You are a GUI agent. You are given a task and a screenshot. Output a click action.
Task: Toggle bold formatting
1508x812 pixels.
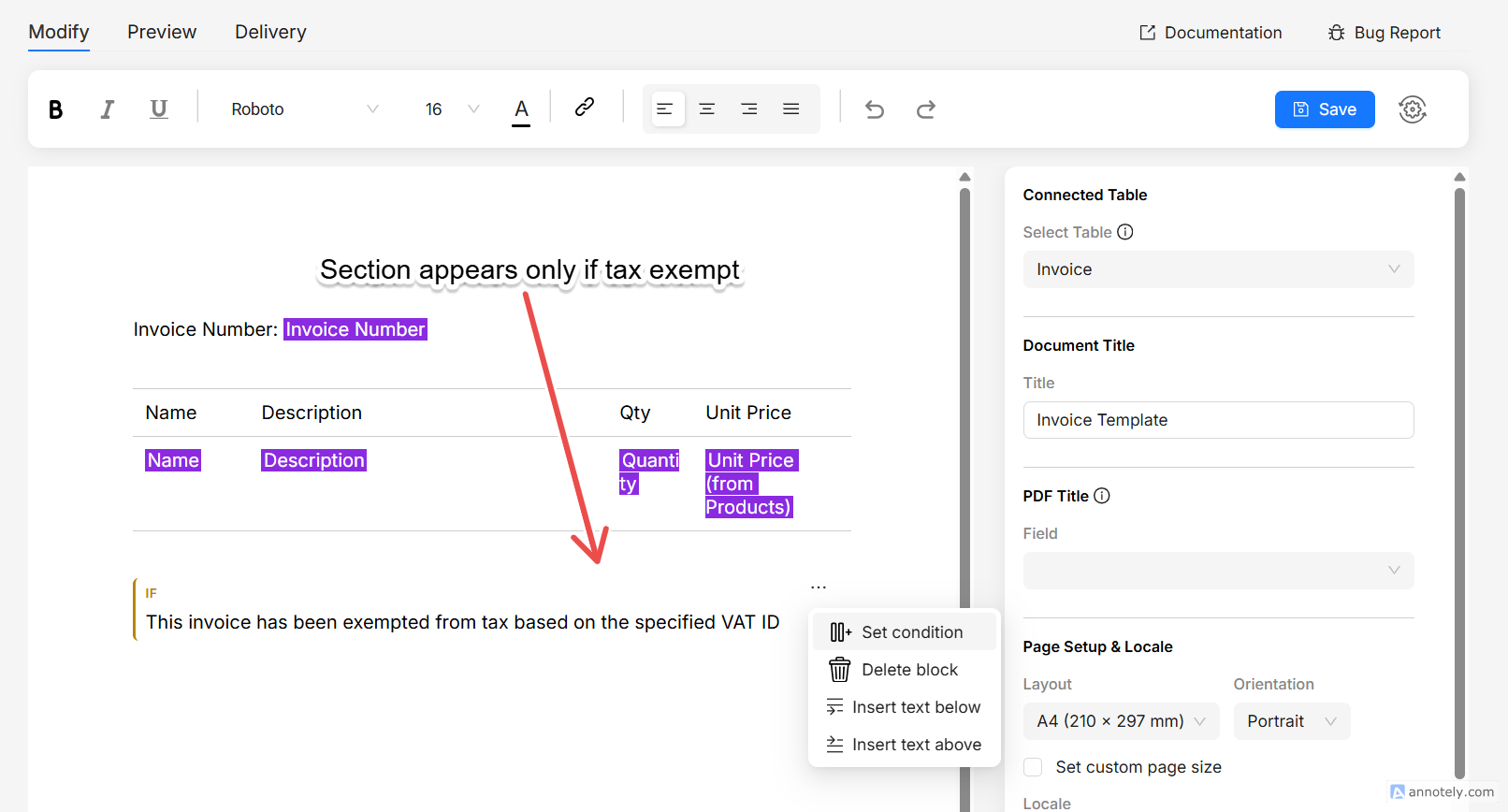click(x=55, y=109)
